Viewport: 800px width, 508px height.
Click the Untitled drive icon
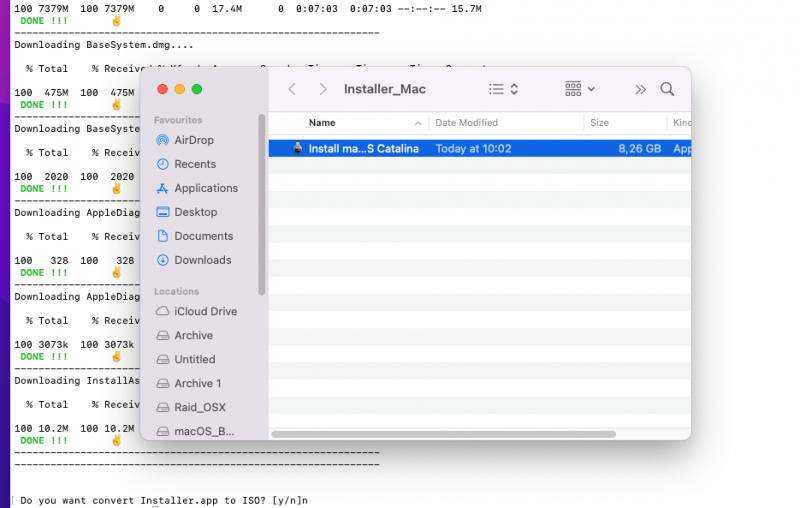coord(162,359)
